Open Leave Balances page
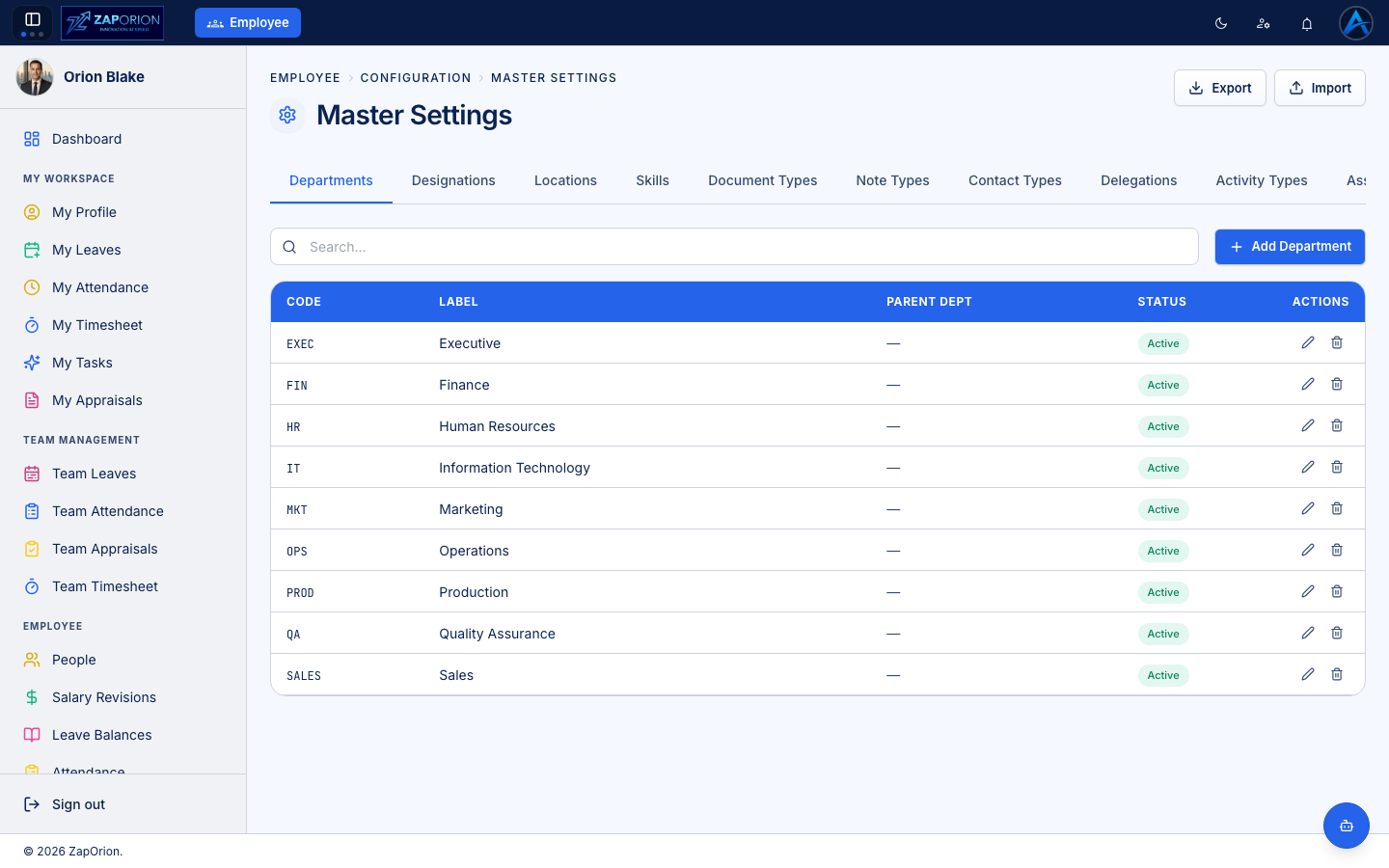Image resolution: width=1389 pixels, height=868 pixels. tap(123, 735)
